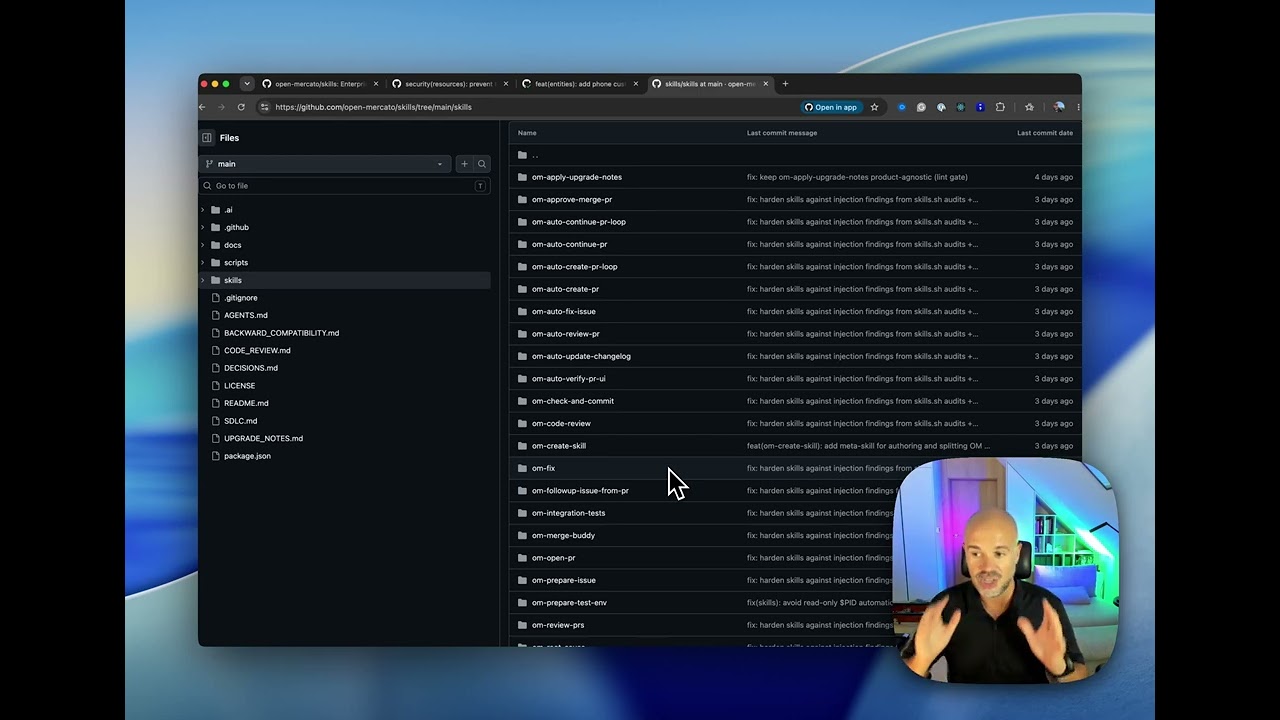Screen dimensions: 1280x720
Task: Open UPGRADE_NOTES.md in the file tree
Action: [263, 438]
